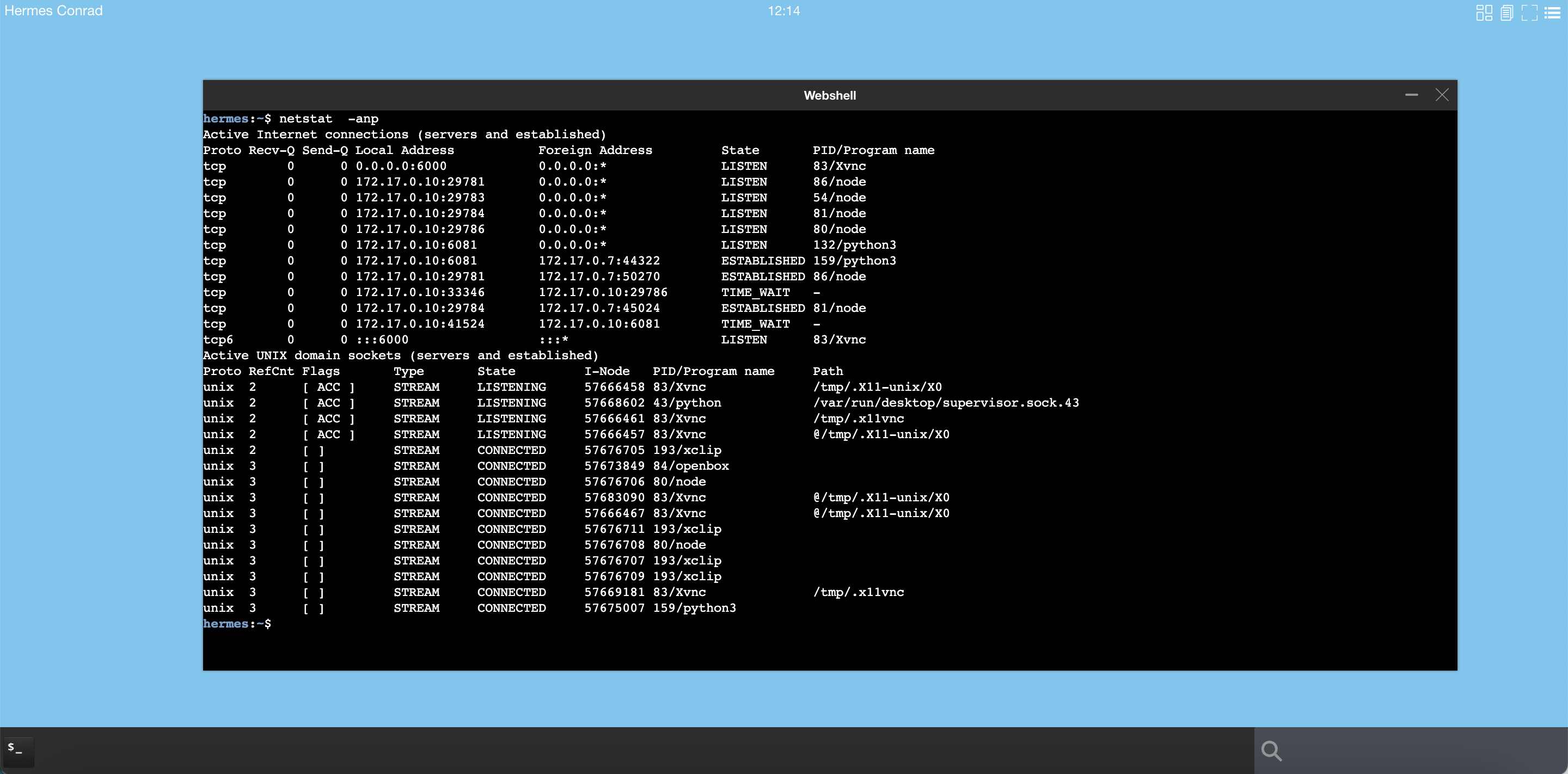Click the '84/openbox' program entry

691,466
